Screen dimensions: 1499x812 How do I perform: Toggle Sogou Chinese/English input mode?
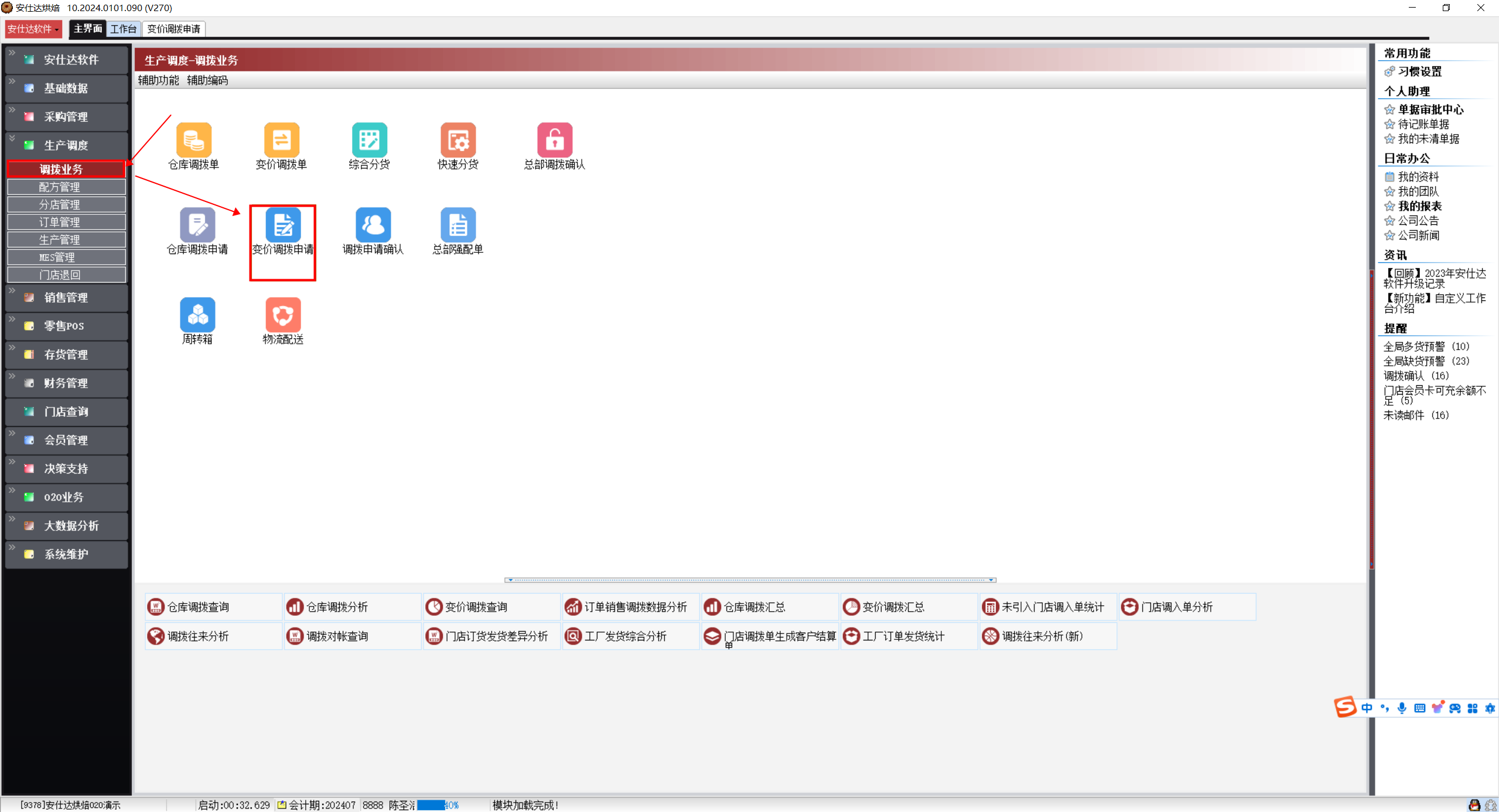1367,708
